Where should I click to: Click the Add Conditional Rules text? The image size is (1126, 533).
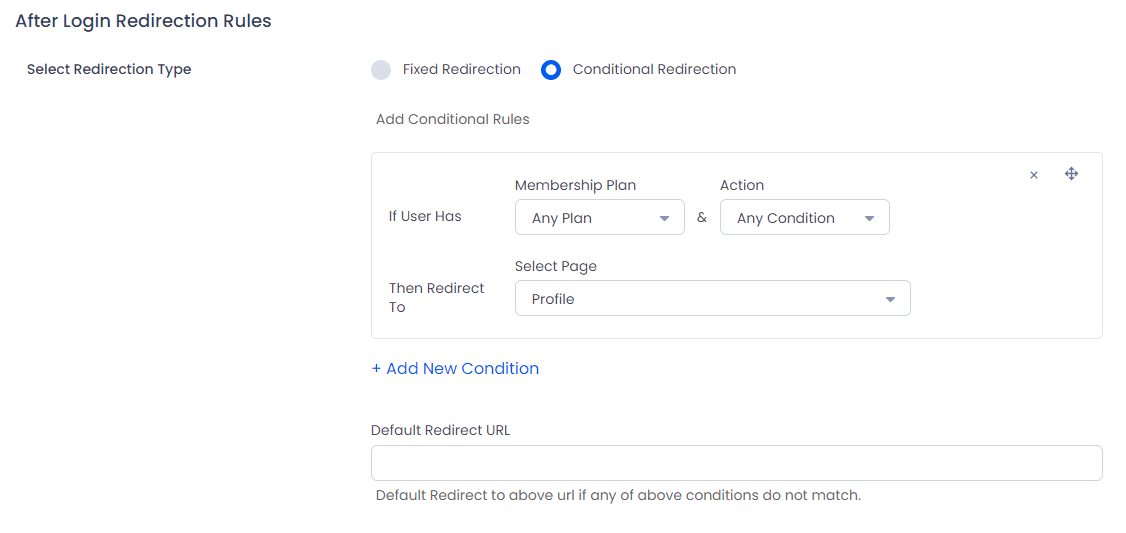point(453,119)
